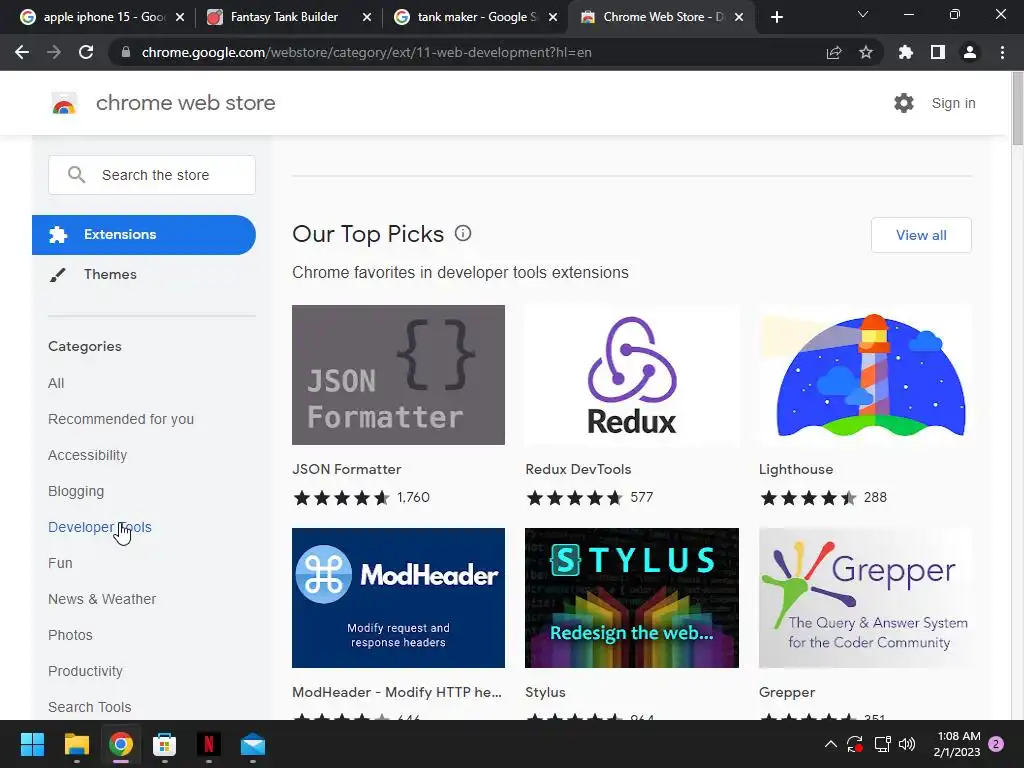Screen dimensions: 1024x768
Task: Open the ModHeader extension thumbnail
Action: pyautogui.click(x=398, y=598)
